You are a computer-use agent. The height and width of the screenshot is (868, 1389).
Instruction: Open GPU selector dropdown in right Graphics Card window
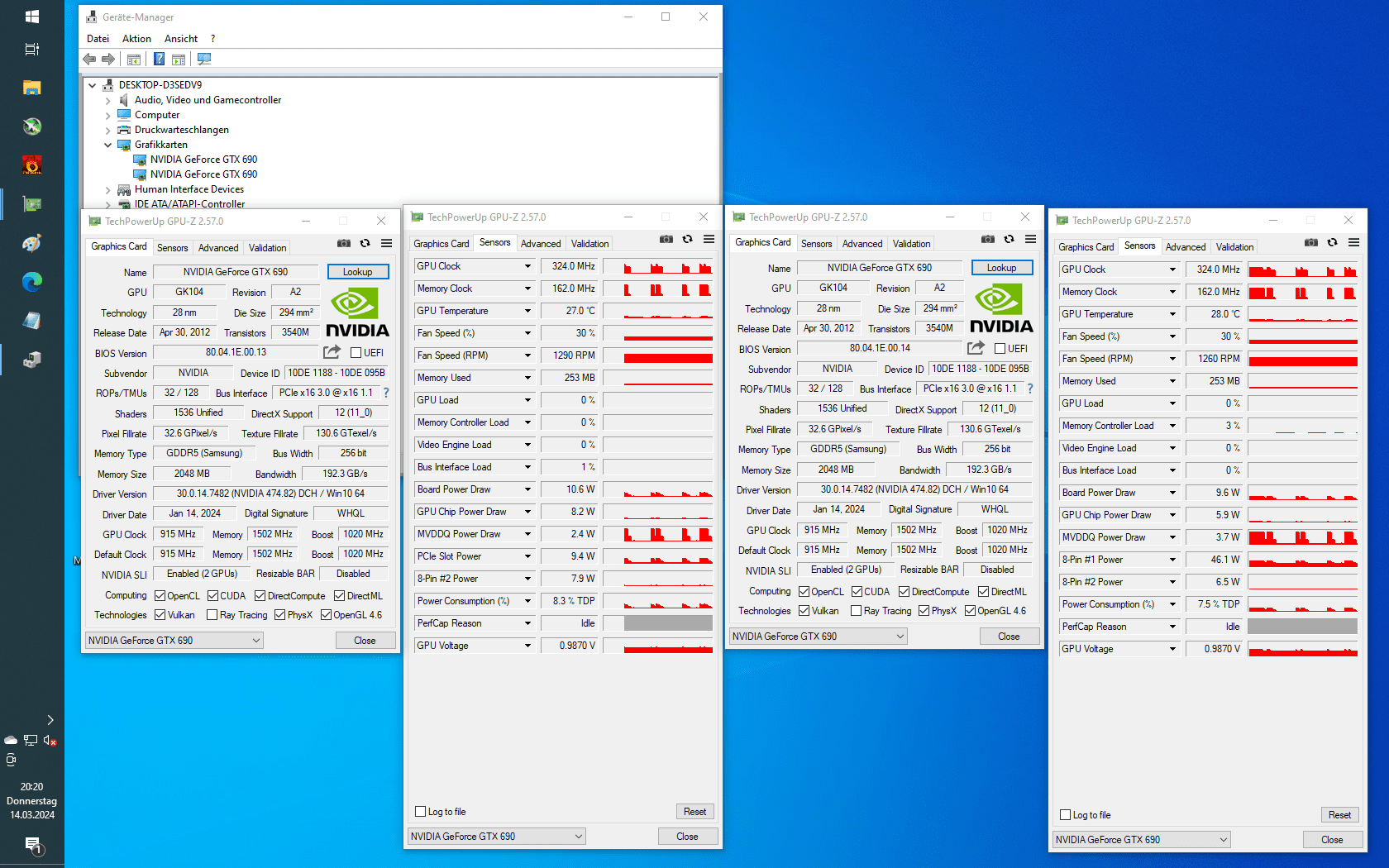pos(819,637)
